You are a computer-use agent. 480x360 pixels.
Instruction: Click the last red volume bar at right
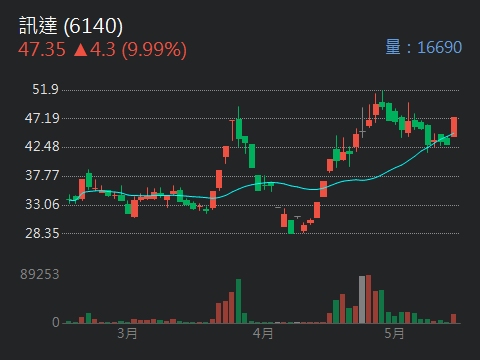click(453, 319)
